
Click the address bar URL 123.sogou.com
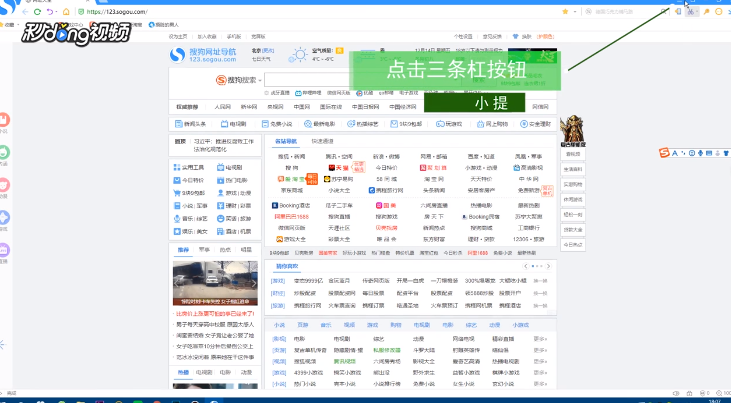pos(117,12)
